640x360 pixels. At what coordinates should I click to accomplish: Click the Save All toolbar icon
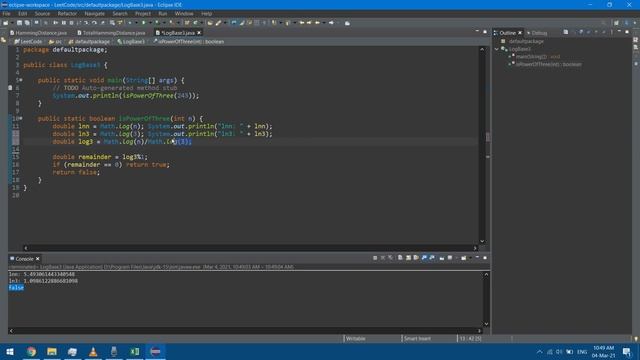coord(27,23)
